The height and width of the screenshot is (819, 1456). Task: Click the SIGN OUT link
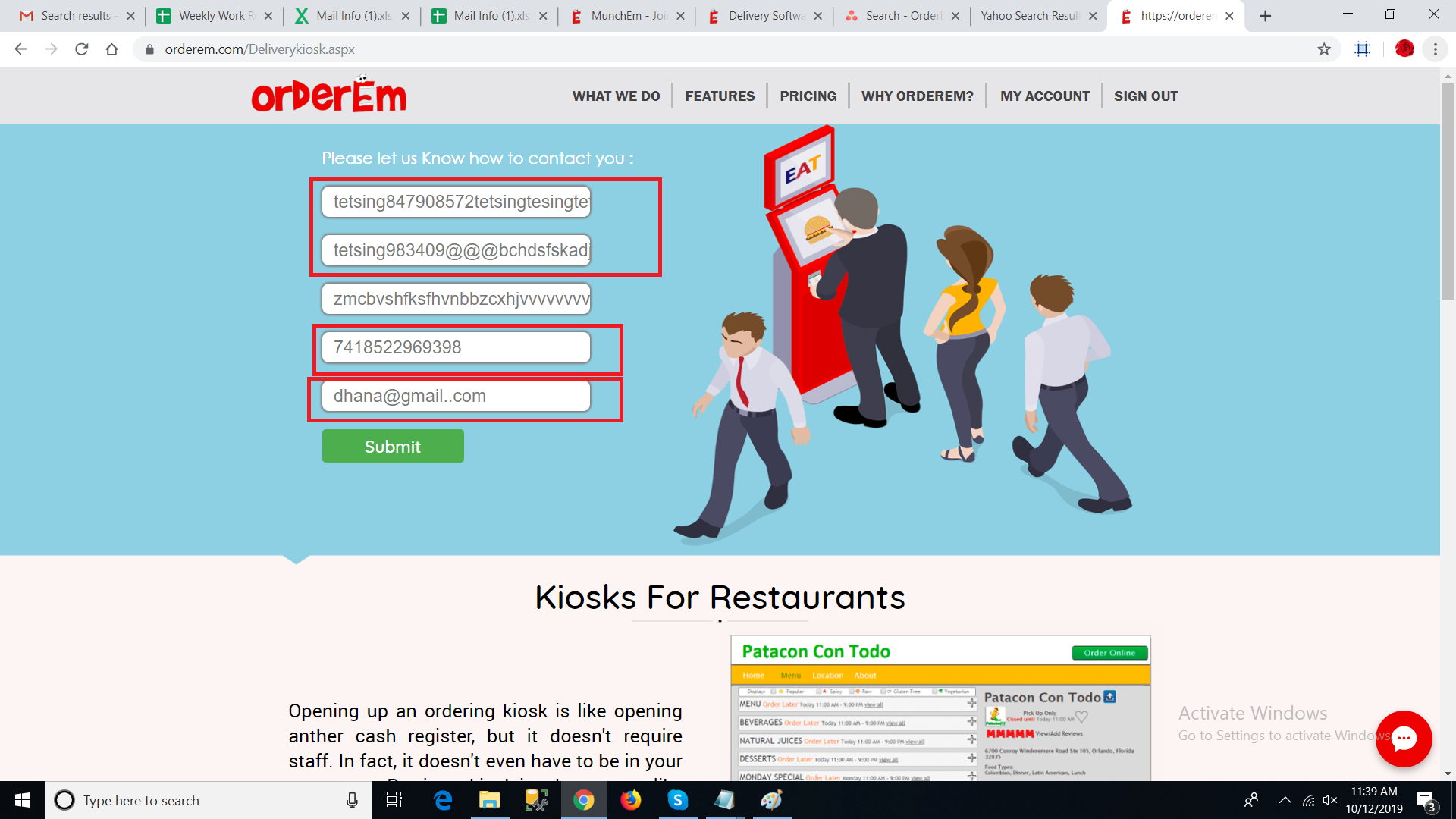pos(1145,96)
